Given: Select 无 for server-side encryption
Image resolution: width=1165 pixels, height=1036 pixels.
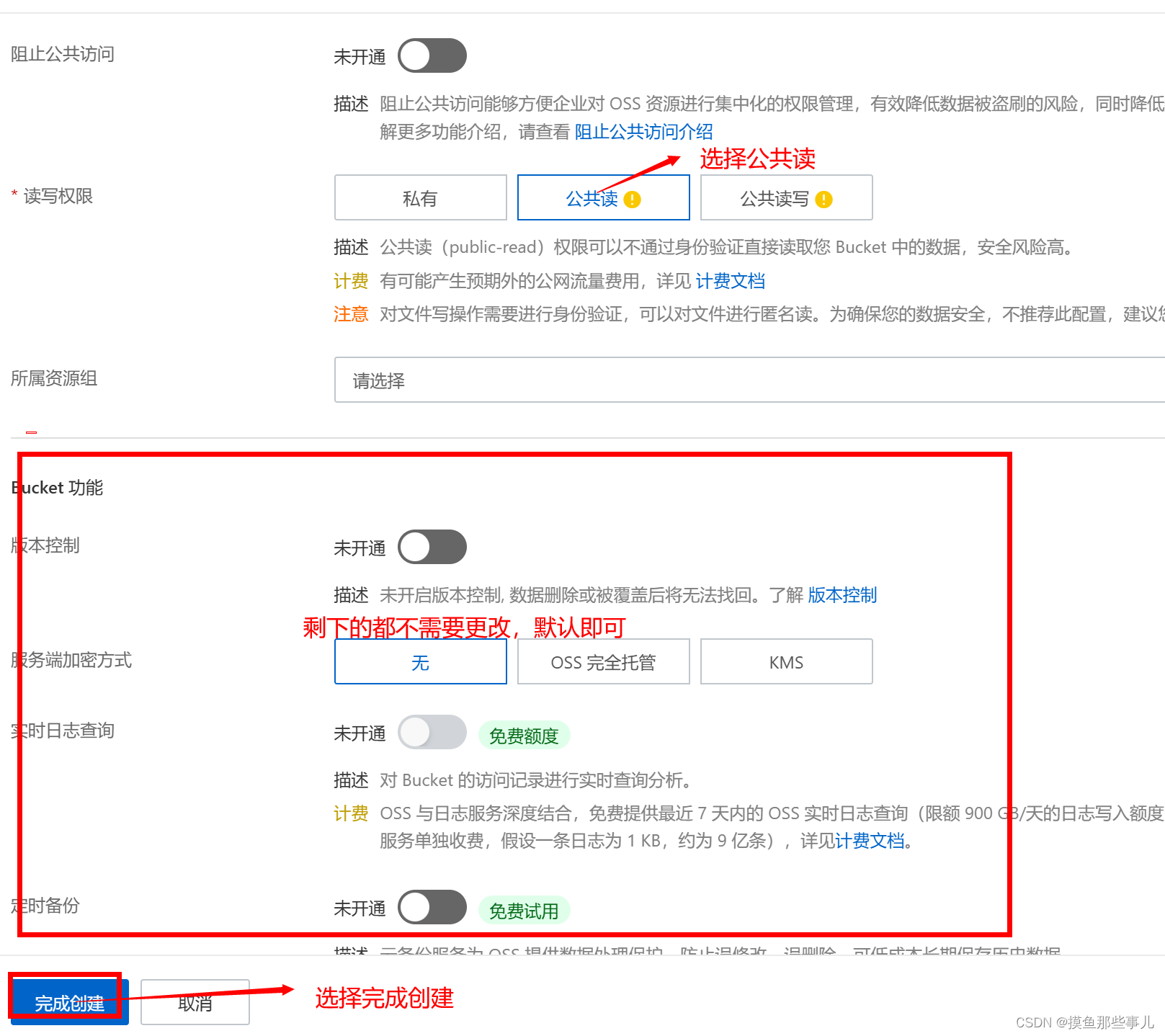Looking at the screenshot, I should click(x=420, y=661).
